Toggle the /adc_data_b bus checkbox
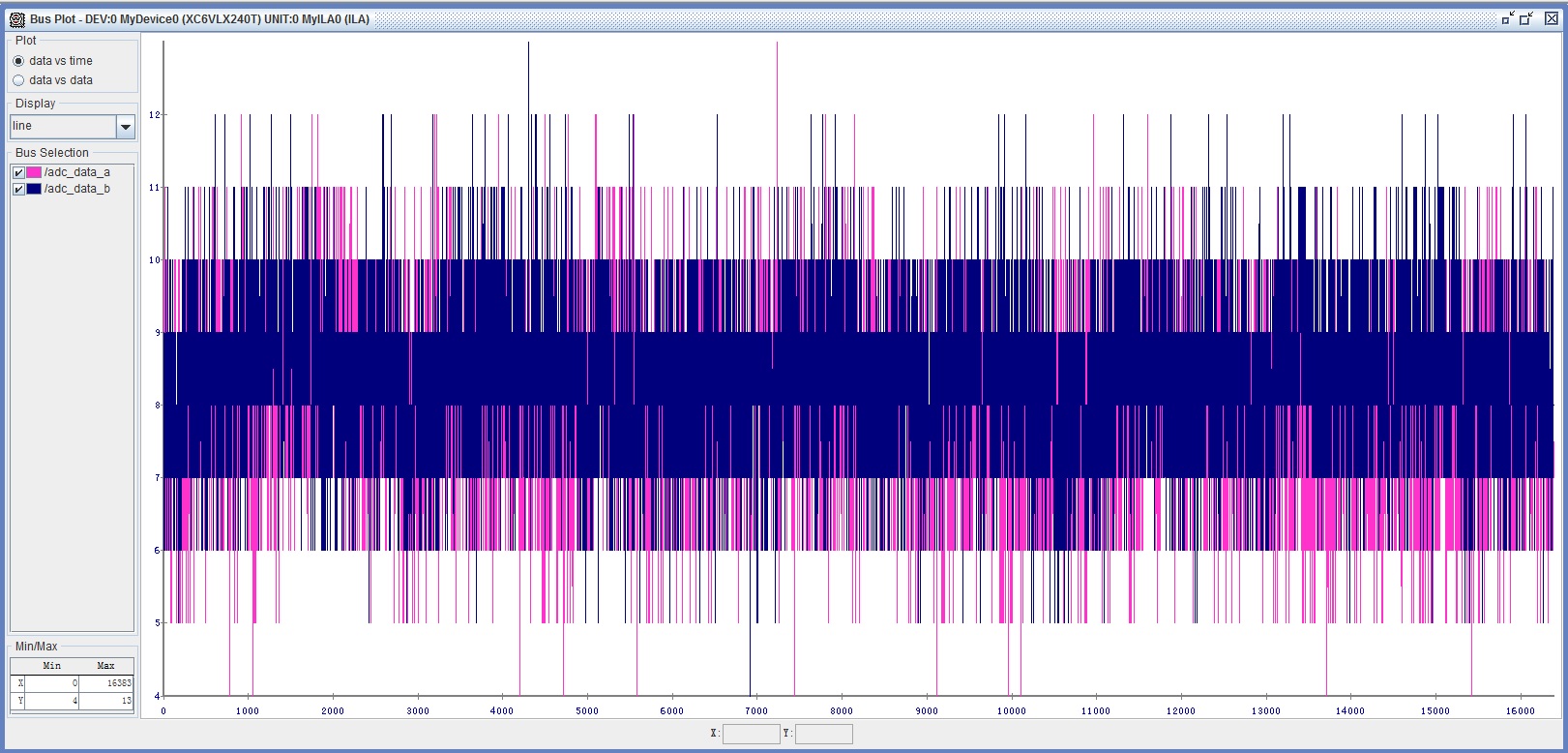This screenshot has height=753, width=1568. click(x=18, y=190)
